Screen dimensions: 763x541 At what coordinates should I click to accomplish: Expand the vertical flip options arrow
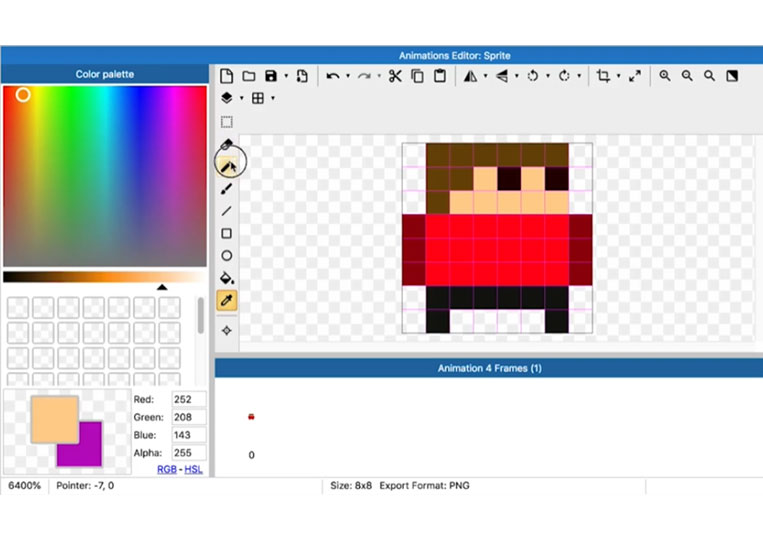[517, 76]
